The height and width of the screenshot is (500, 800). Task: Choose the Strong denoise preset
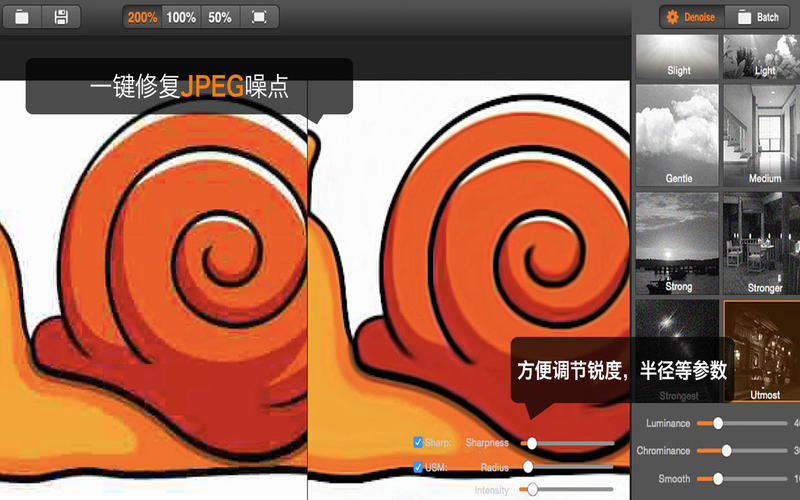pos(677,243)
